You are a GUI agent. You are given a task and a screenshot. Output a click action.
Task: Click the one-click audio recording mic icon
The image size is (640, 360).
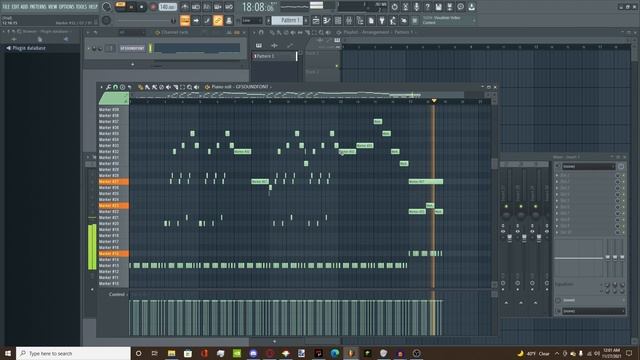pyautogui.click(x=416, y=7)
